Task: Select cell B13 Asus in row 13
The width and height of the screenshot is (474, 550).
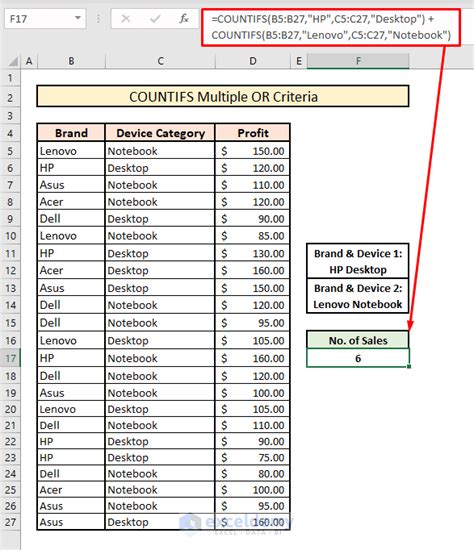Action: [x=71, y=288]
